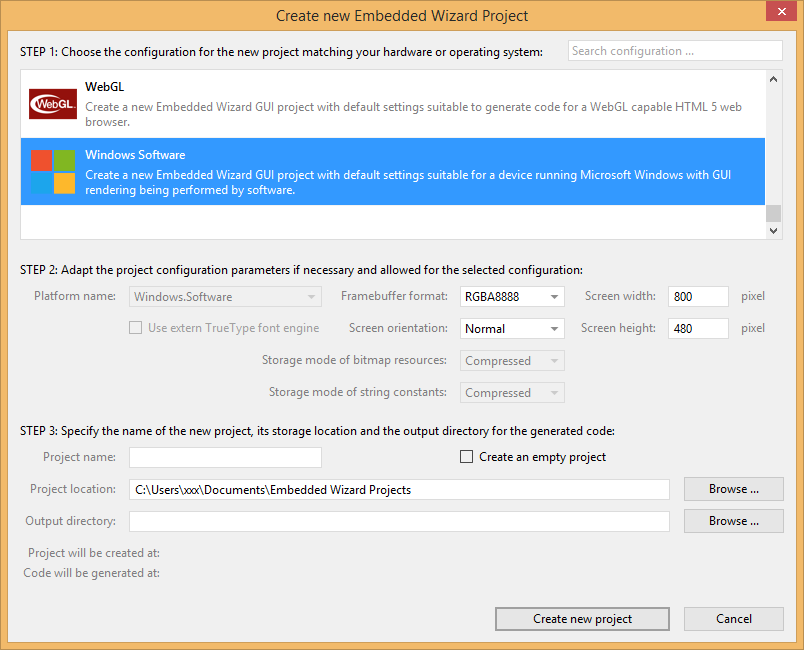
Task: Open the Framebuffer format dropdown
Action: pos(512,297)
